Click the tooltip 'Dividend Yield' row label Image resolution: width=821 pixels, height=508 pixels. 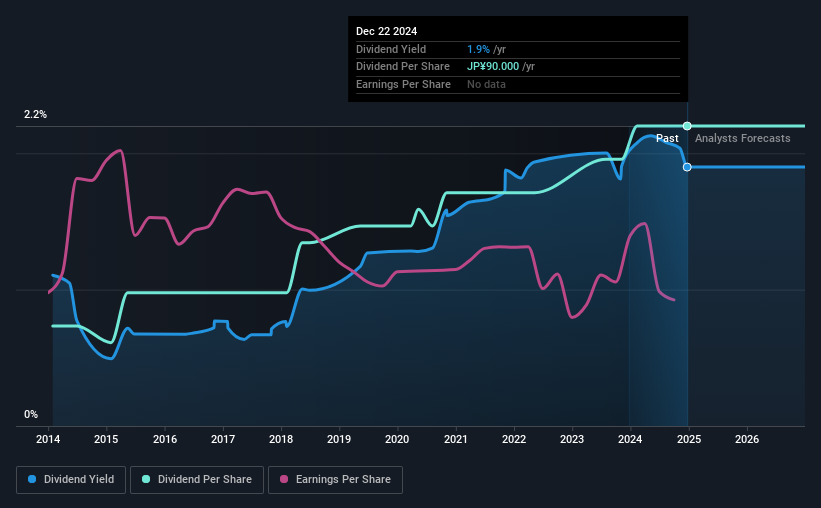point(391,49)
